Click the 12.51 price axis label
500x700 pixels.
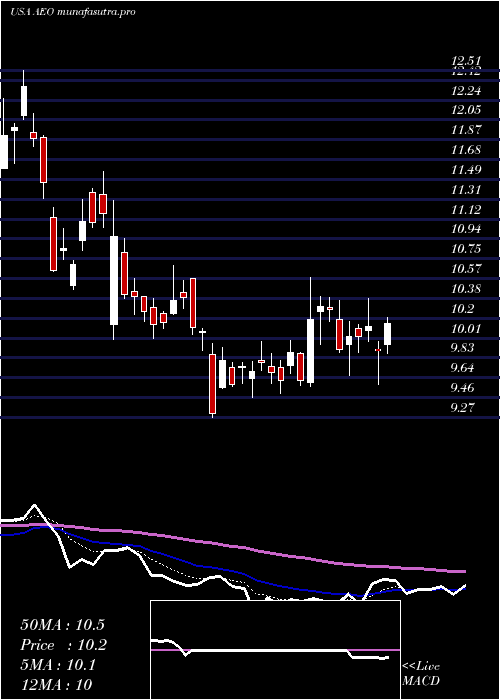[466, 61]
